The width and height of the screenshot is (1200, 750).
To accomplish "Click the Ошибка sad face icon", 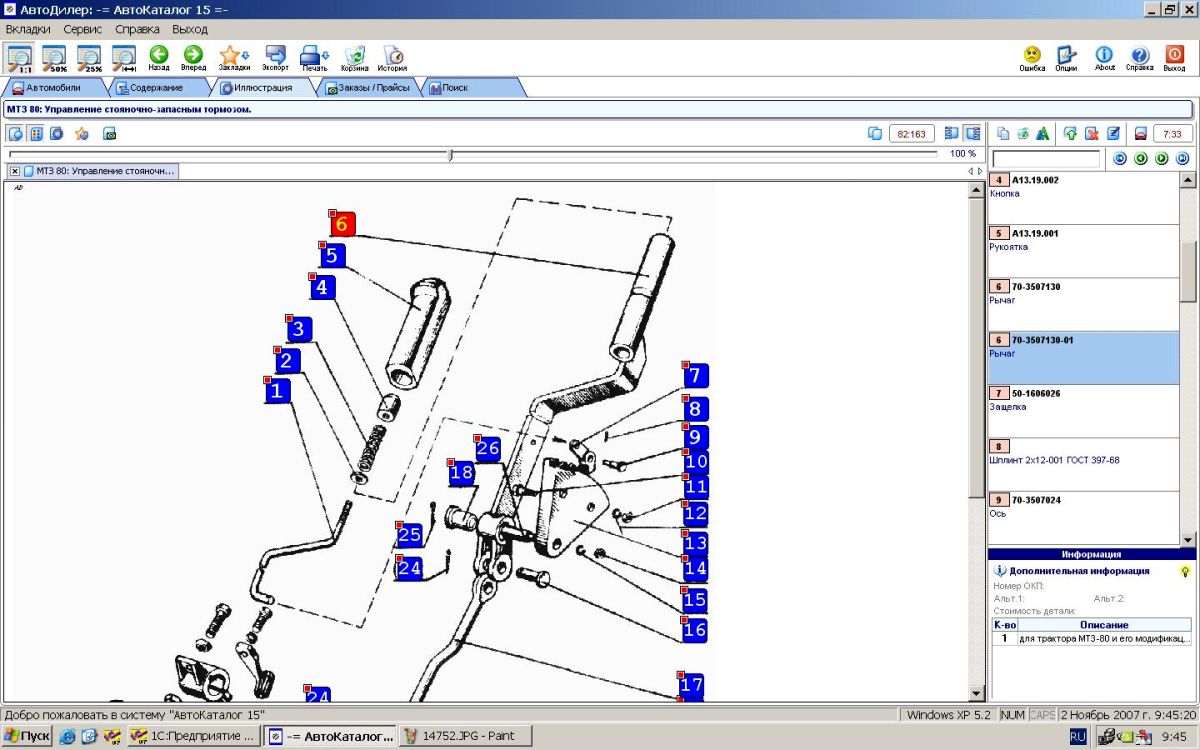I will [x=1032, y=56].
